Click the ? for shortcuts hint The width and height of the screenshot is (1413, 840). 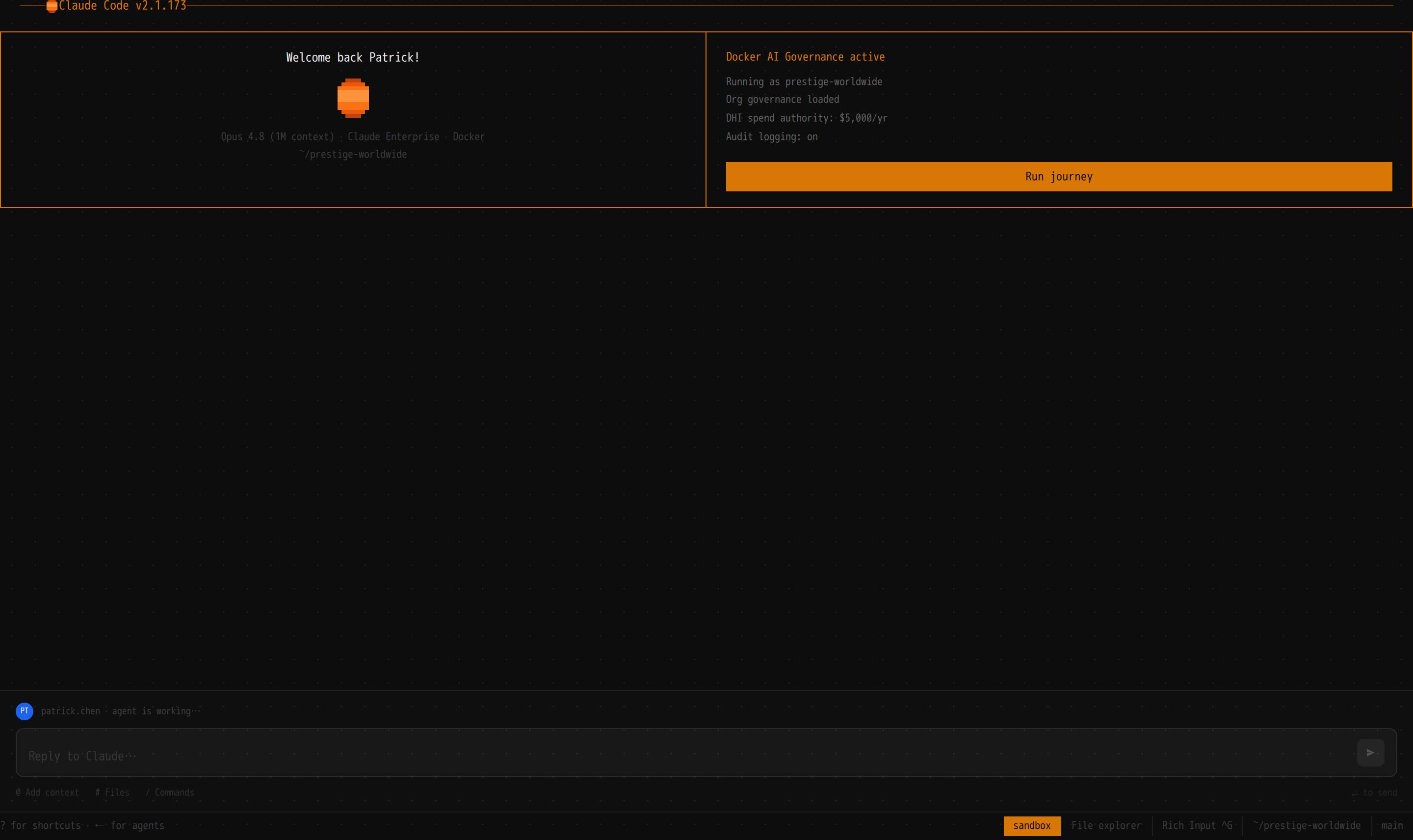click(41, 826)
